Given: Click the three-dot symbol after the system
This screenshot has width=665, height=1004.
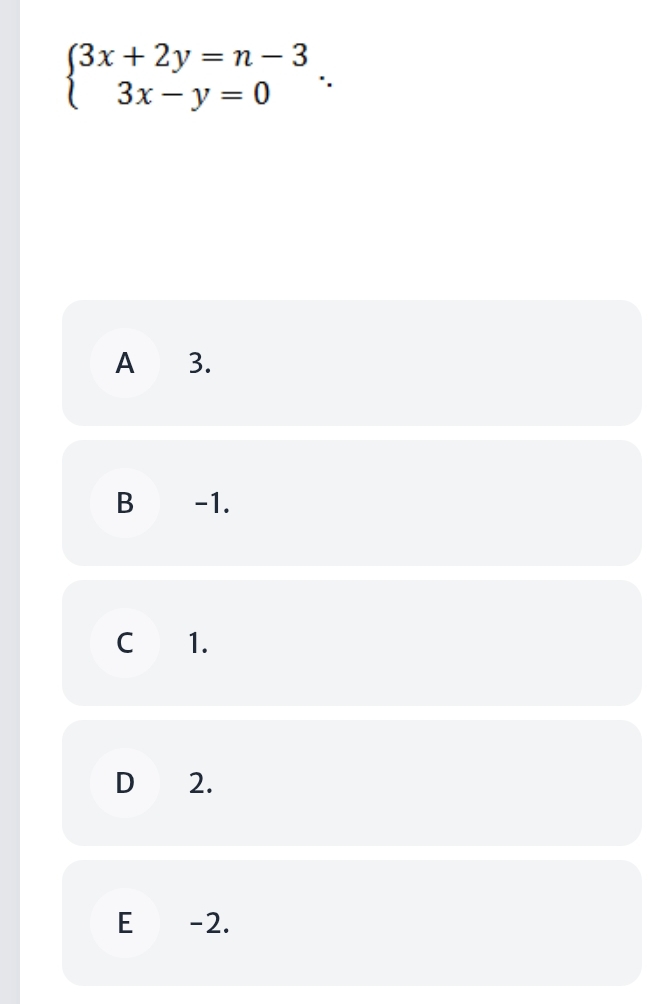Looking at the screenshot, I should [x=326, y=81].
